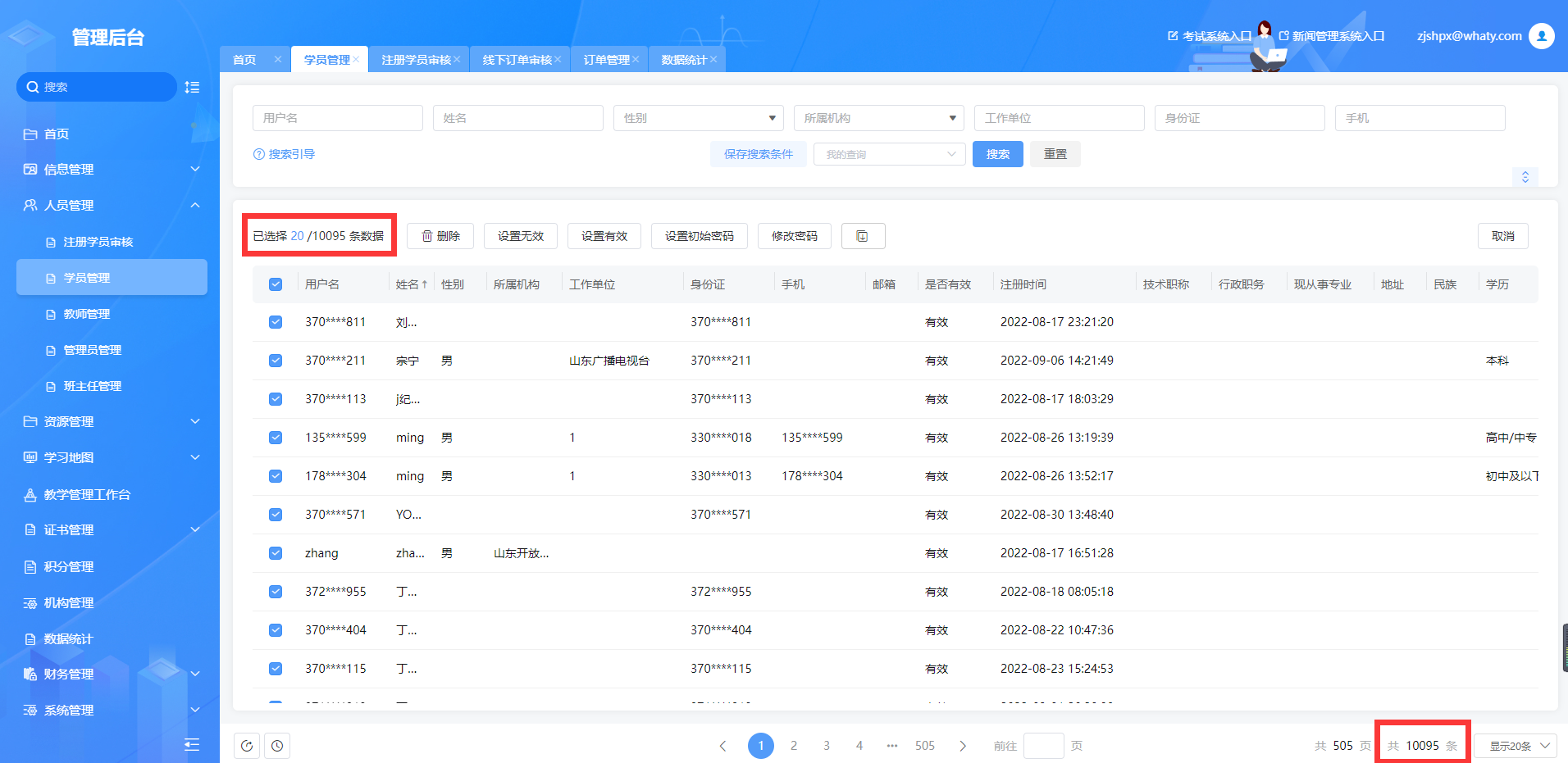Click the 保存搜索条件 button
This screenshot has height=763, width=1568.
[x=759, y=154]
